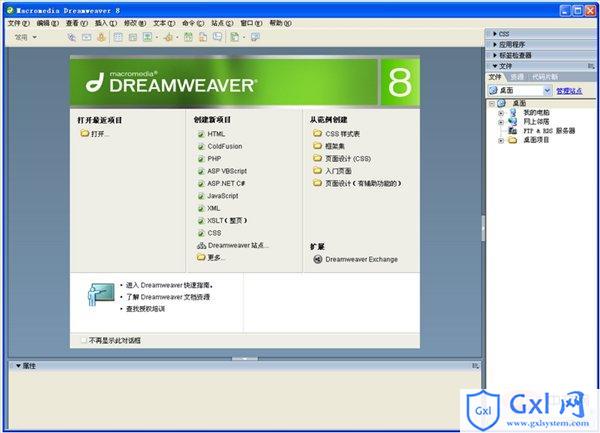
Task: Click the 管理站点 link
Action: (569, 91)
